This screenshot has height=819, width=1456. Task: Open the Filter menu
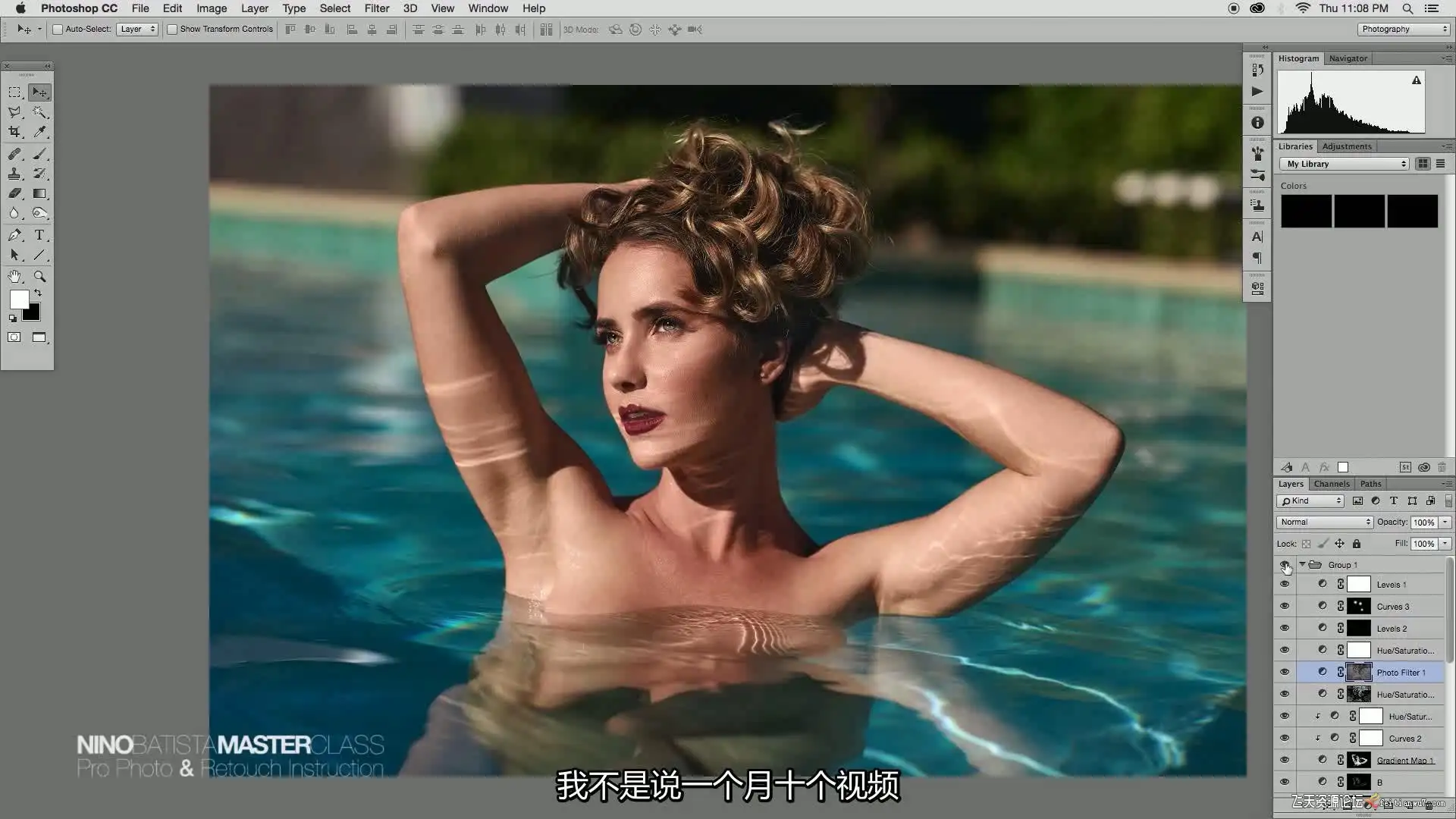pyautogui.click(x=377, y=8)
